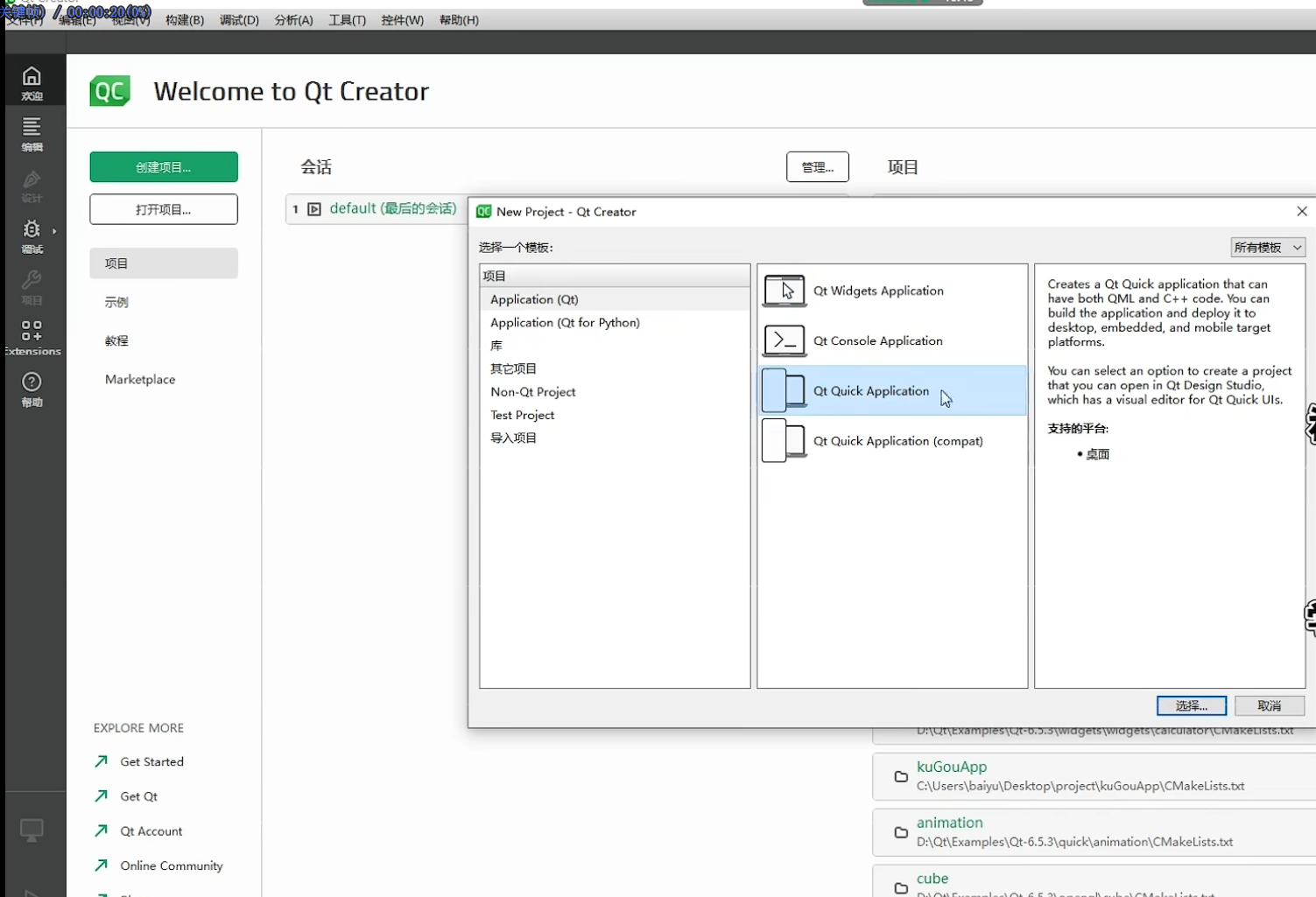
Task: Open the Get Started link
Action: [x=151, y=762]
